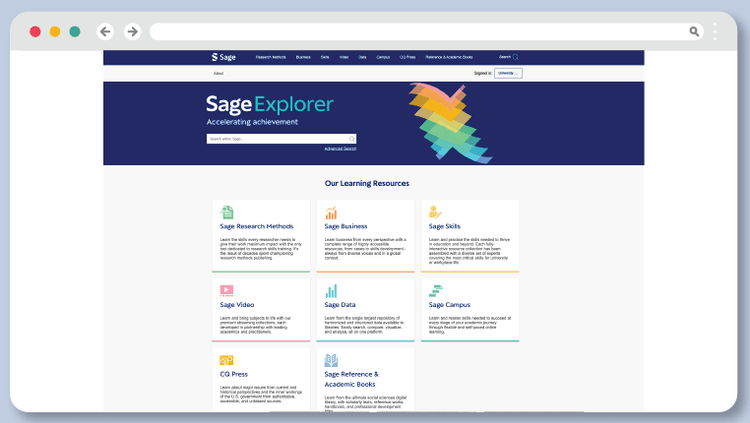This screenshot has height=423, width=750.
Task: Click the Search icon in navigation bar
Action: (516, 57)
